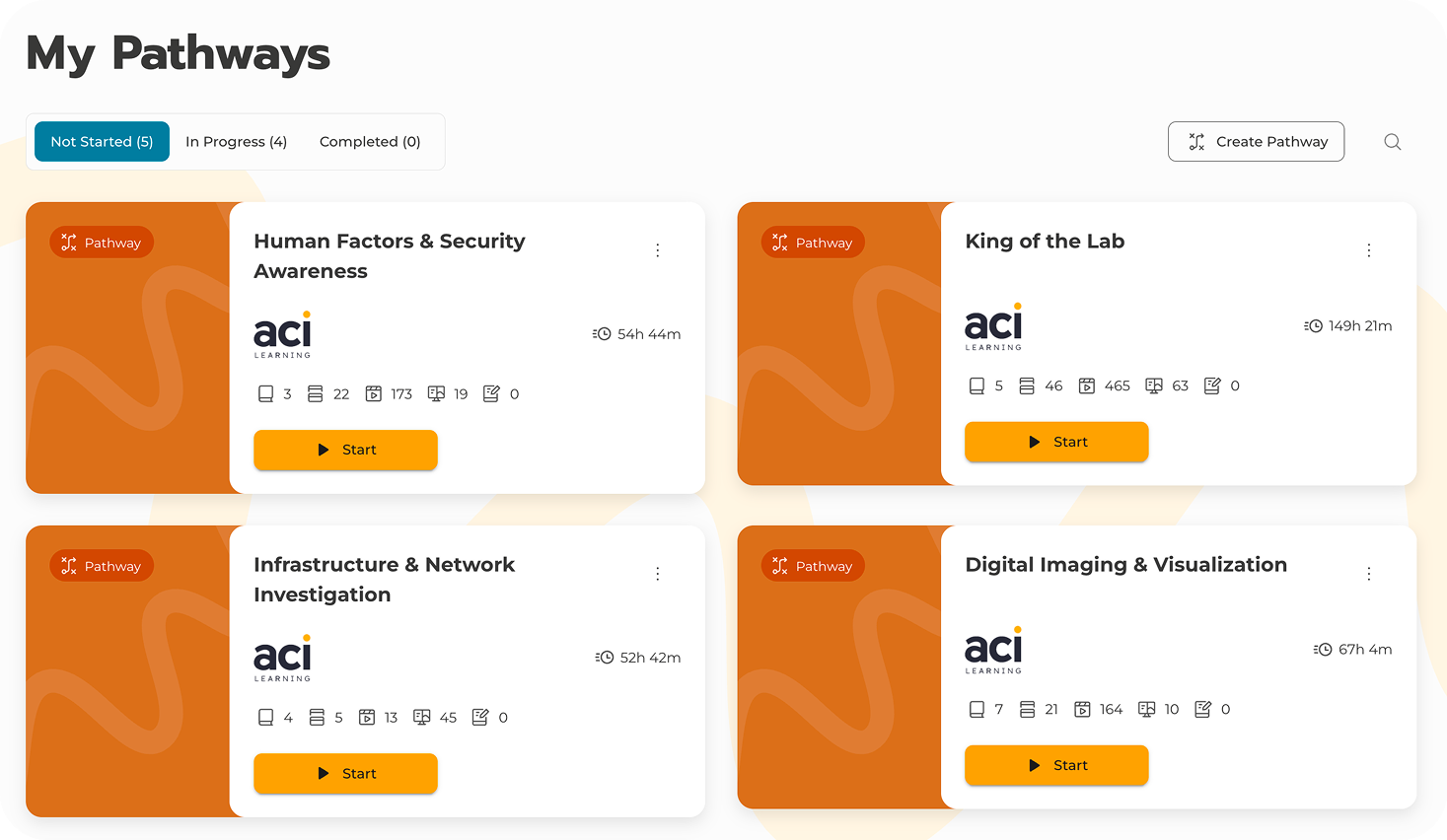Viewport: 1447px width, 840px height.
Task: Click the book icon showing 7 courses
Action: pyautogui.click(x=977, y=709)
